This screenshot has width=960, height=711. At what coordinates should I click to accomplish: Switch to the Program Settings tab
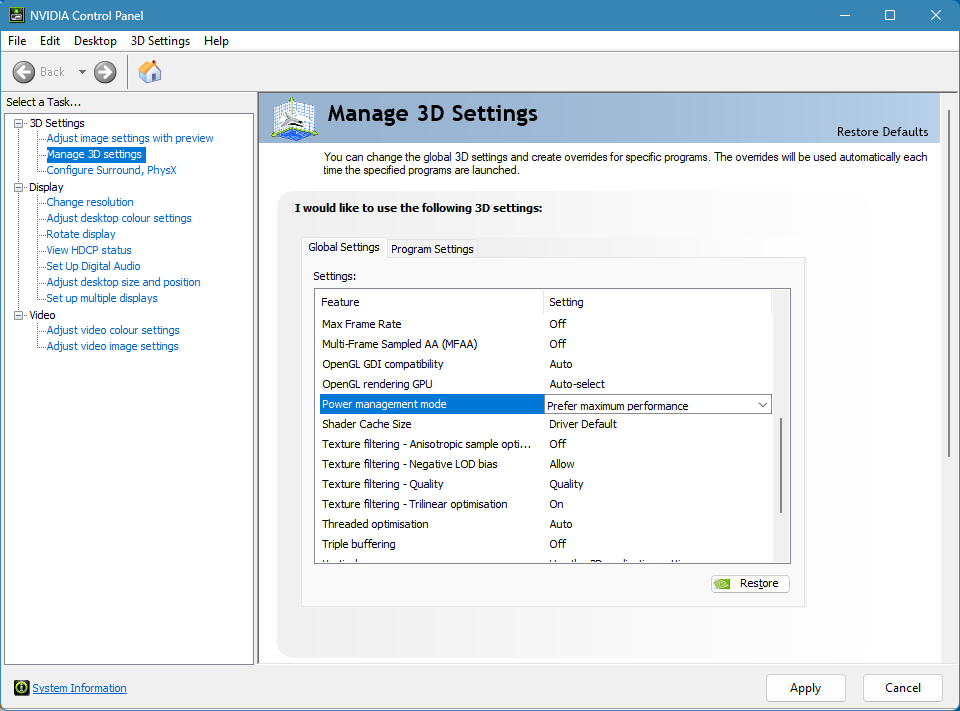point(432,249)
